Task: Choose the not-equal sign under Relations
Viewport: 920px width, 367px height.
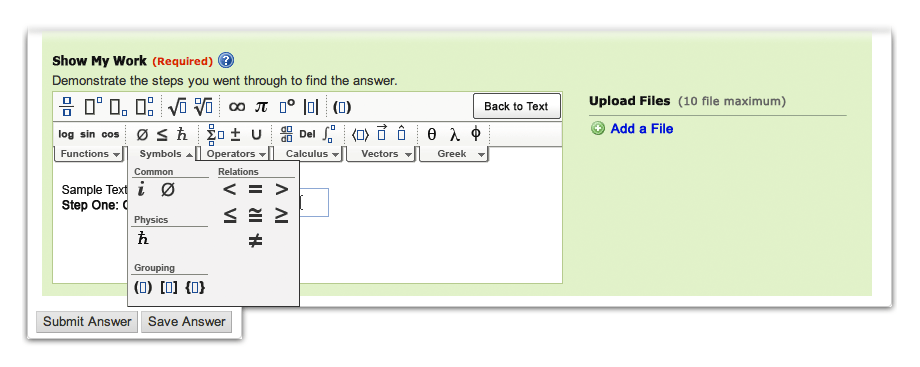Action: pos(255,241)
